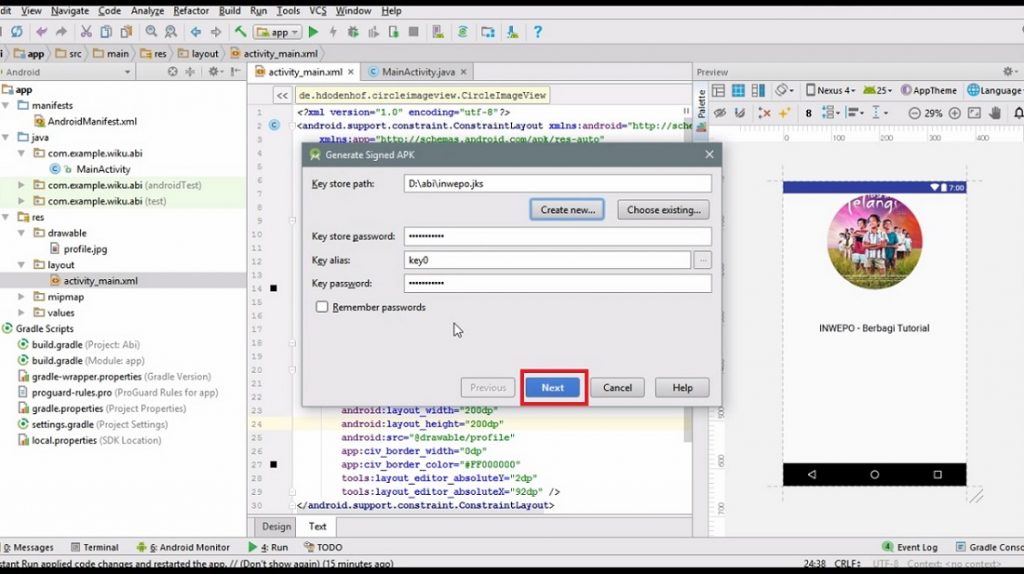The image size is (1024, 574).
Task: Click the Next button in dialog
Action: click(x=553, y=387)
